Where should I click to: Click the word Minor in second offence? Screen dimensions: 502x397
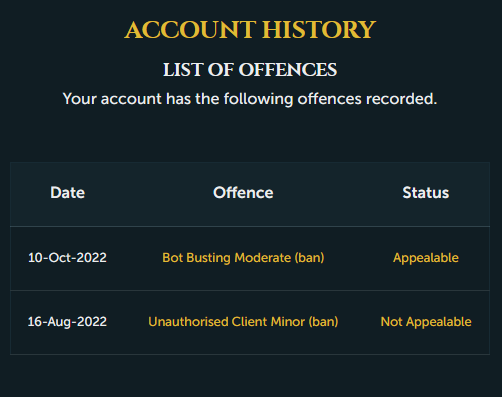click(288, 322)
